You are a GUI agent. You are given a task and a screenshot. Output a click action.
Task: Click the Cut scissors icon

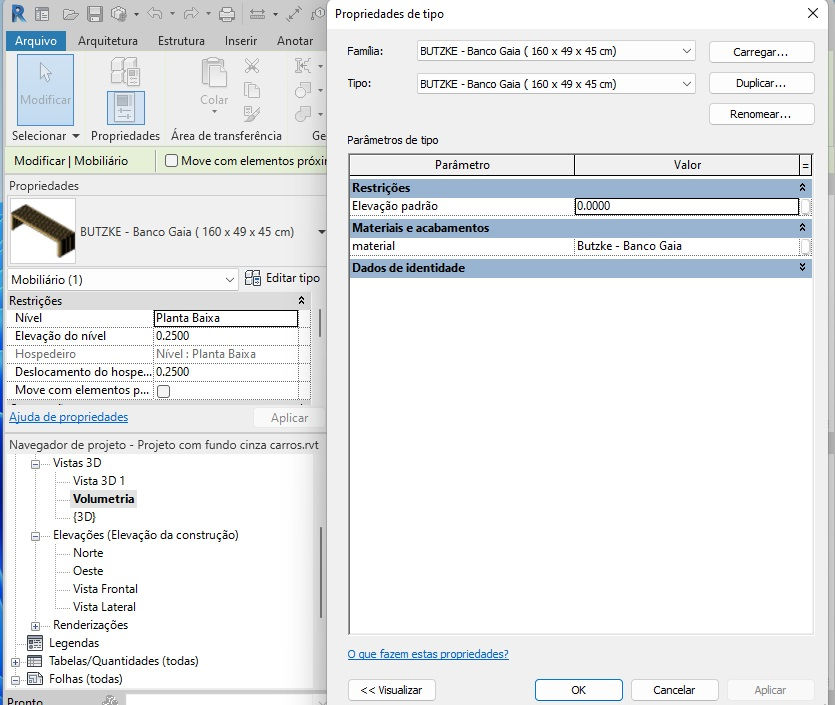[x=252, y=66]
